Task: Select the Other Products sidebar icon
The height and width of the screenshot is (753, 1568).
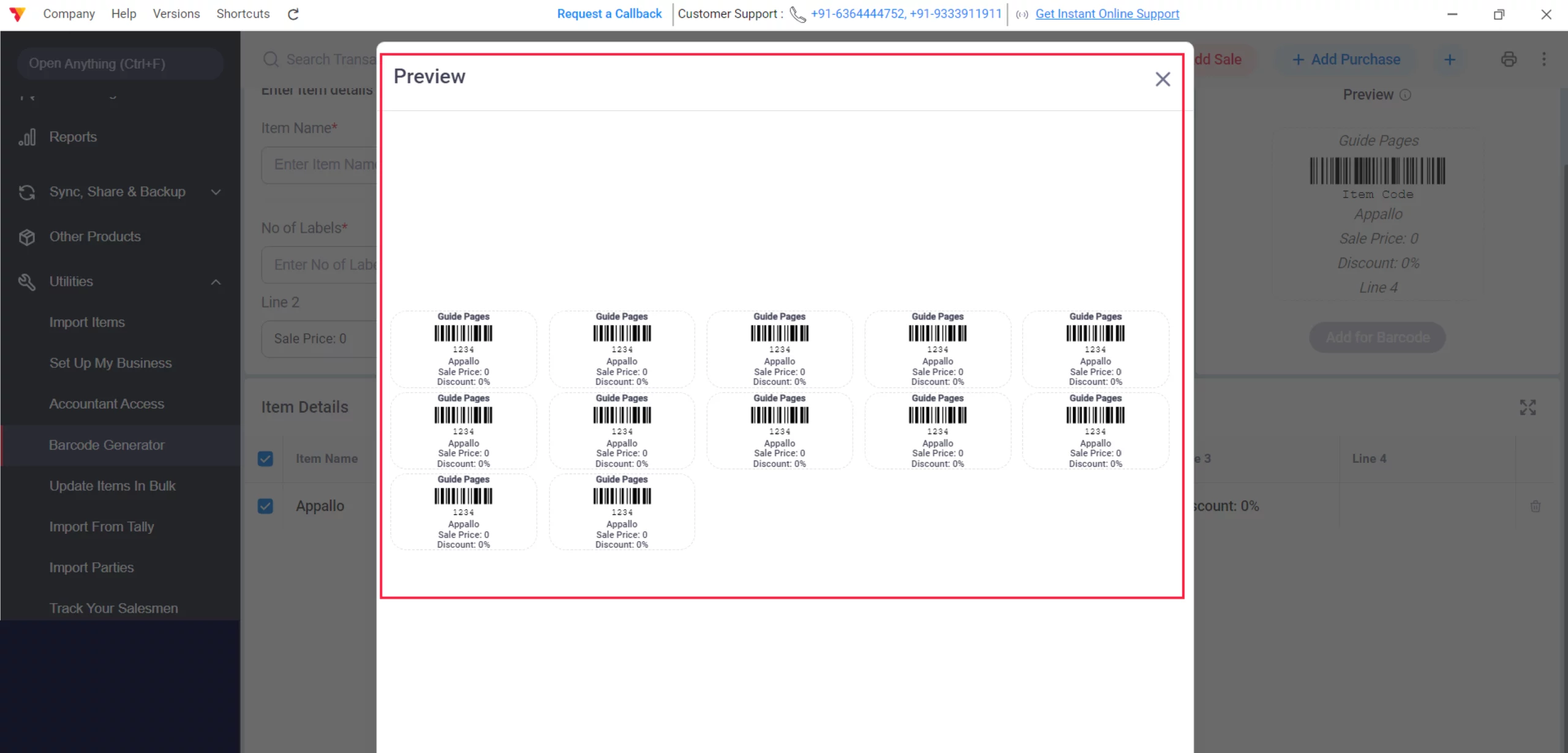Action: (27, 236)
